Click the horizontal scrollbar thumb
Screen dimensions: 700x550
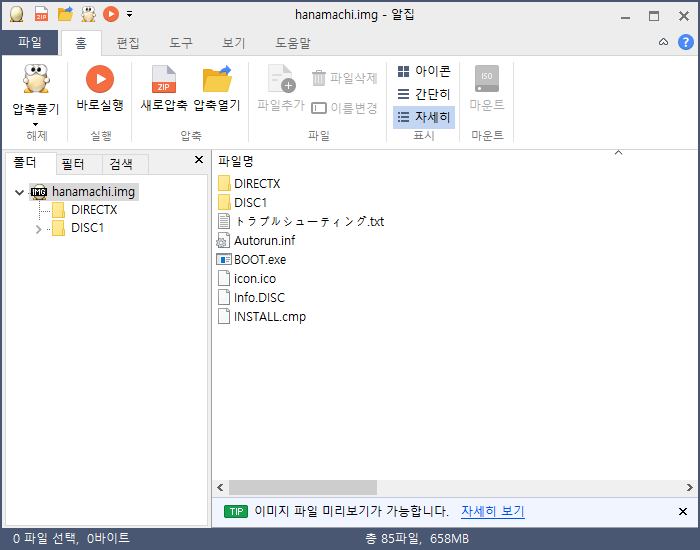pos(303,488)
